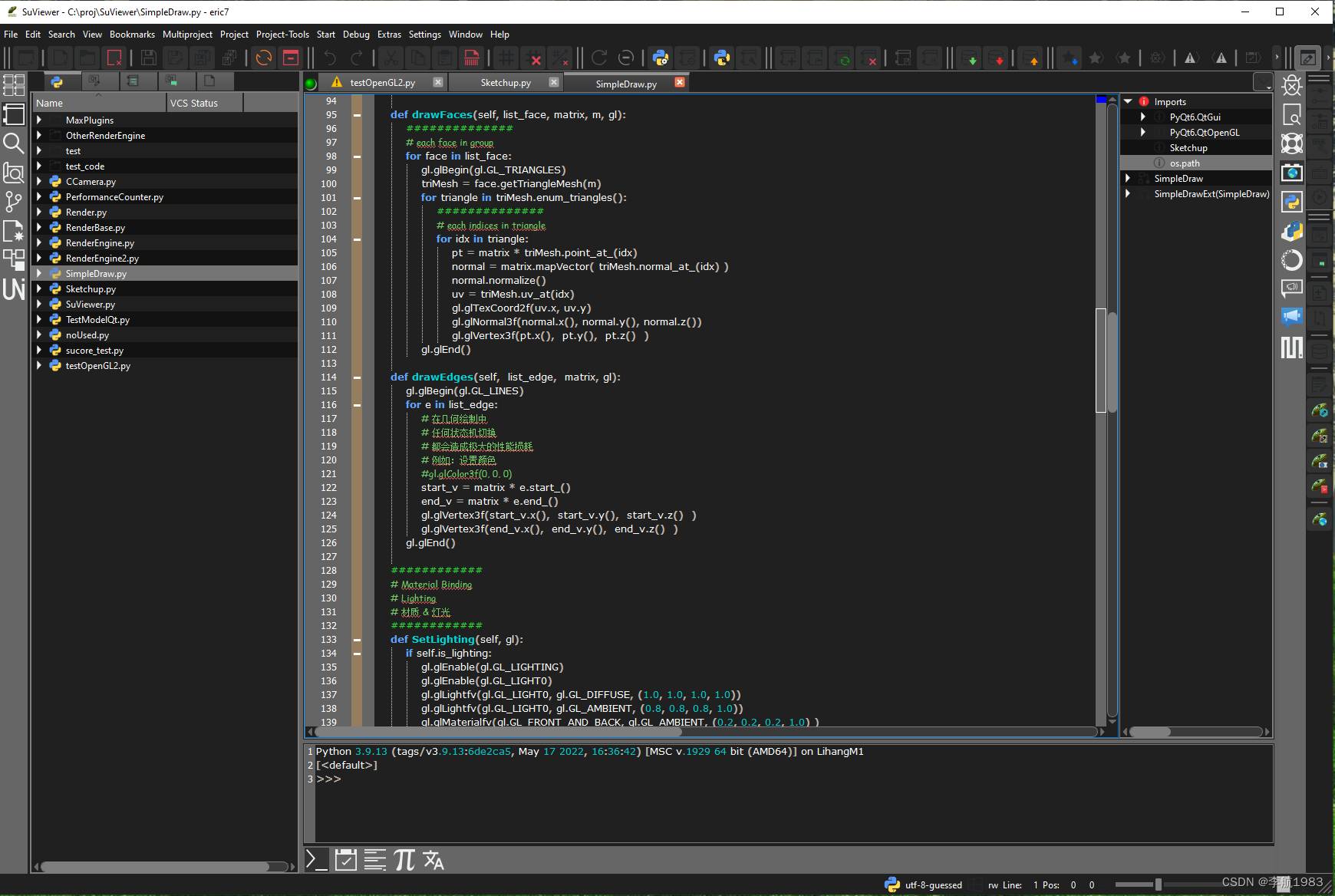Select SuViewer.py in project tree
Viewport: 1335px width, 896px height.
91,305
